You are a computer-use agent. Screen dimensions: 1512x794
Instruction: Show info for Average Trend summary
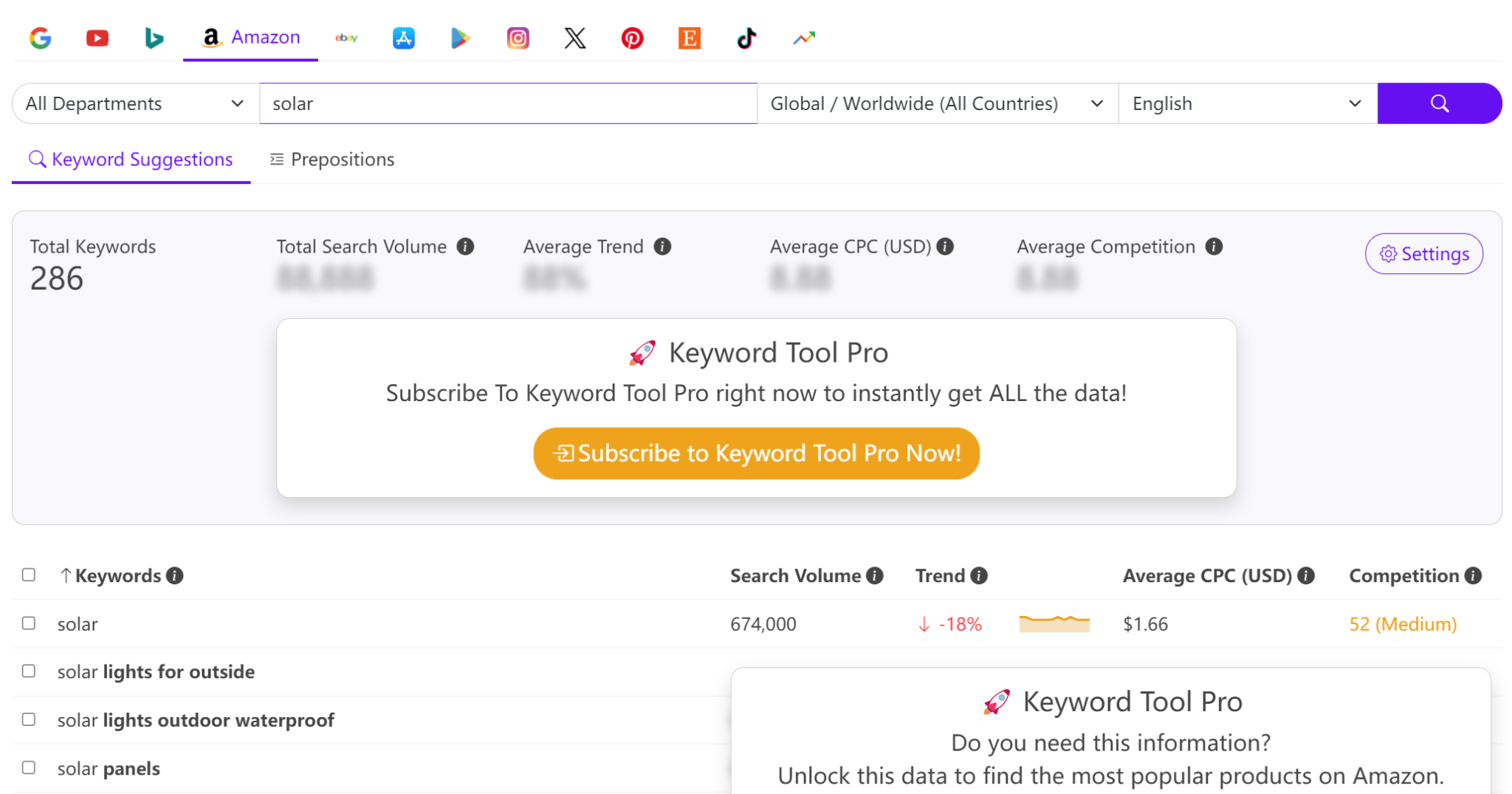662,247
